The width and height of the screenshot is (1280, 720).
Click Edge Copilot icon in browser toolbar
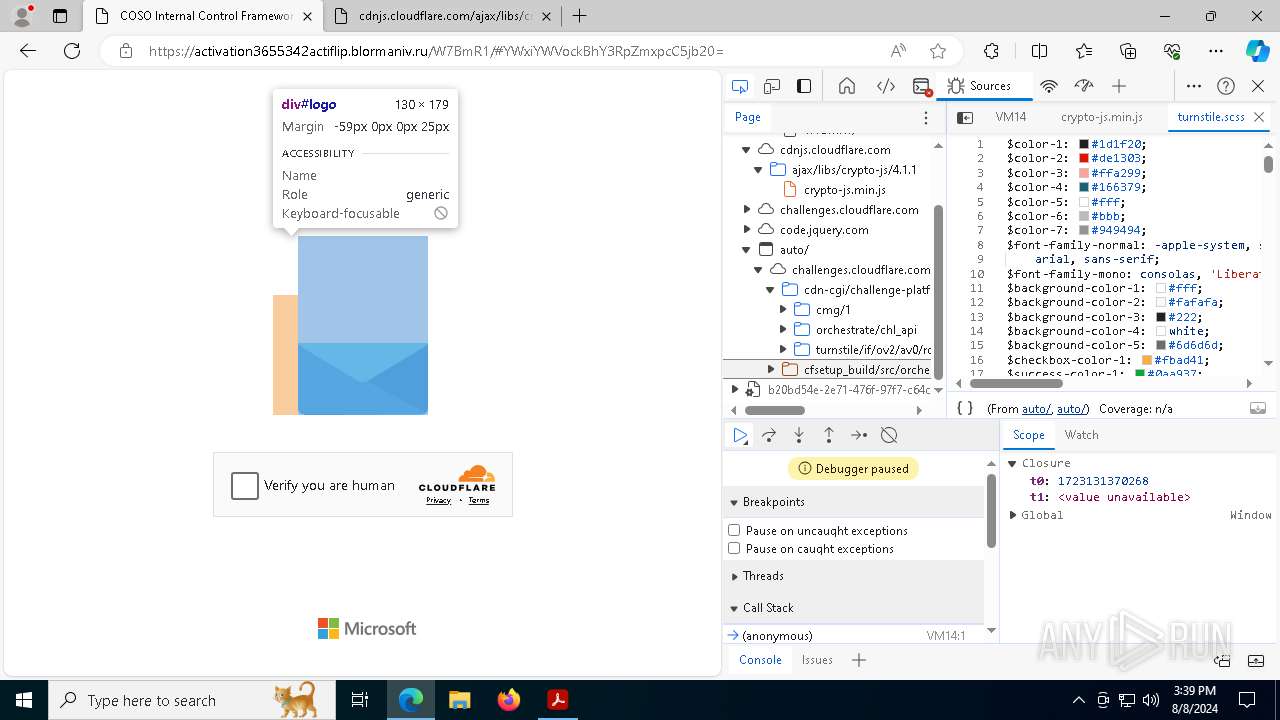click(1257, 51)
